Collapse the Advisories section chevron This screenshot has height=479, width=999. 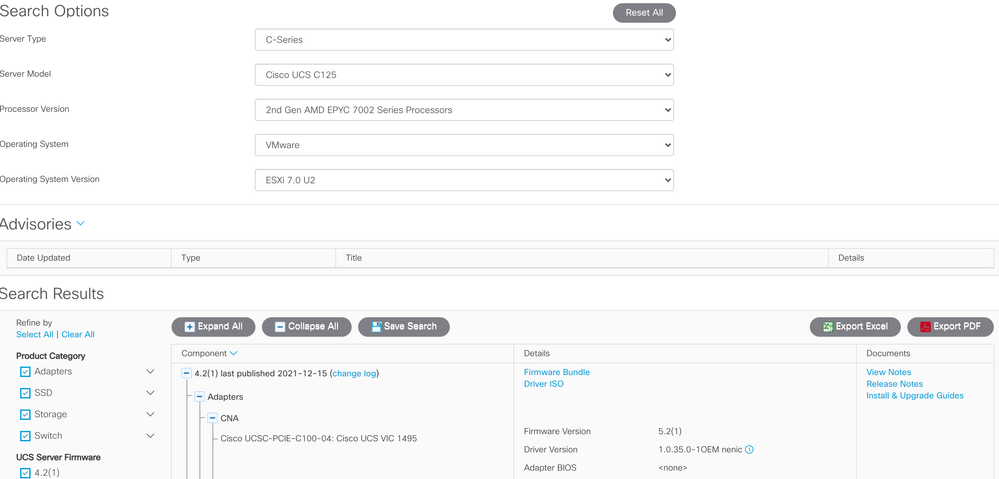click(x=80, y=224)
